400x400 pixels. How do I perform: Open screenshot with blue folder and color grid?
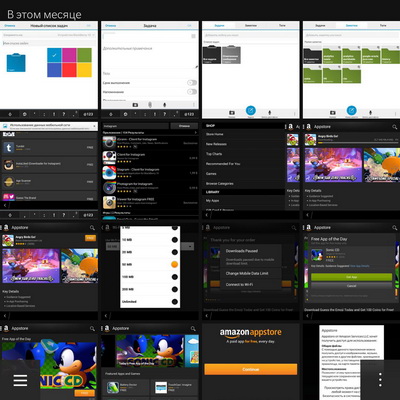pyautogui.click(x=49, y=70)
